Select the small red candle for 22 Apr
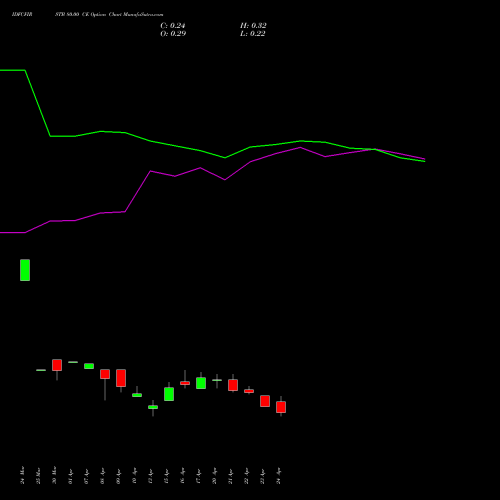This screenshot has width=500, height=500. tap(249, 391)
